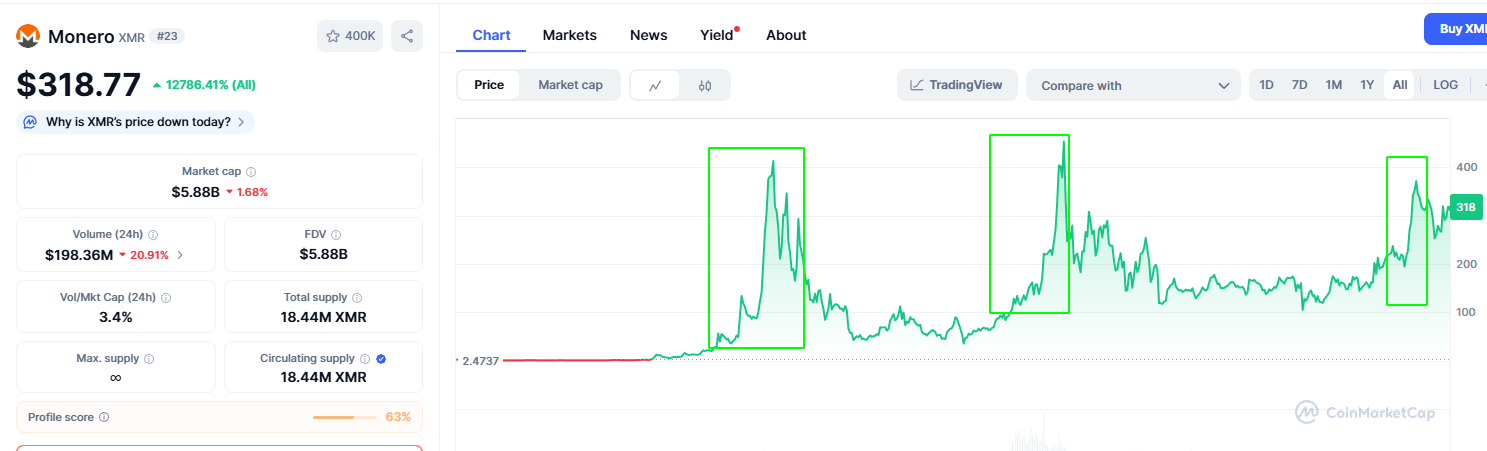
Task: Click the circulating supply verified badge
Action: pos(381,358)
